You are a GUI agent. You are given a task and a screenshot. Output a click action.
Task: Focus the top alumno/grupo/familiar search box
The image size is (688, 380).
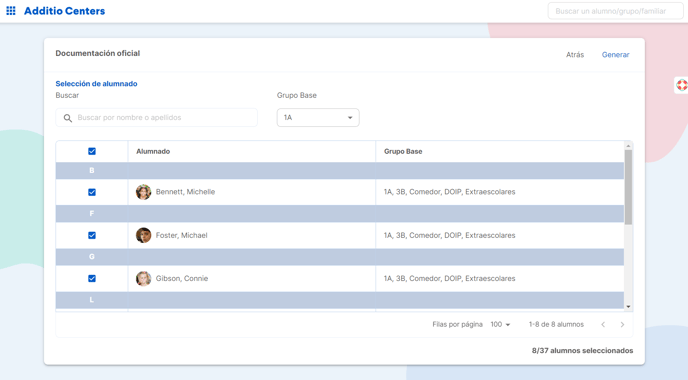point(615,11)
